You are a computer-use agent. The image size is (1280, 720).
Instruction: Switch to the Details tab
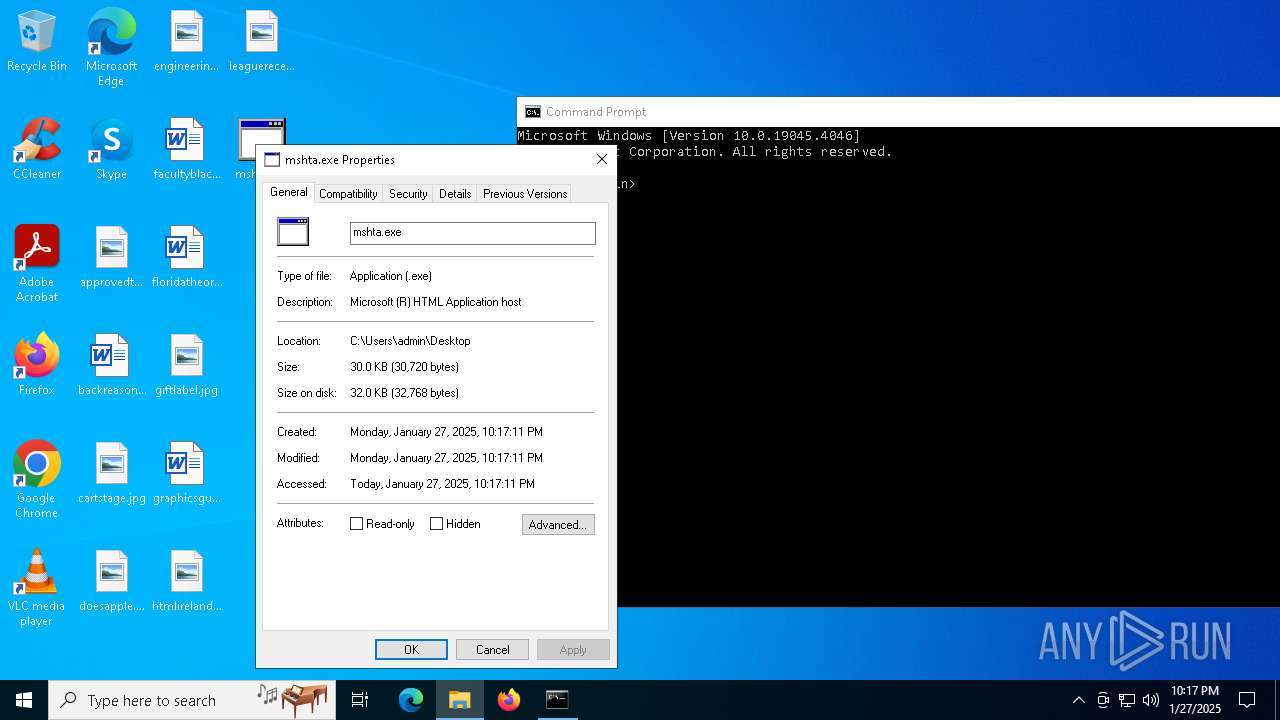coord(455,194)
